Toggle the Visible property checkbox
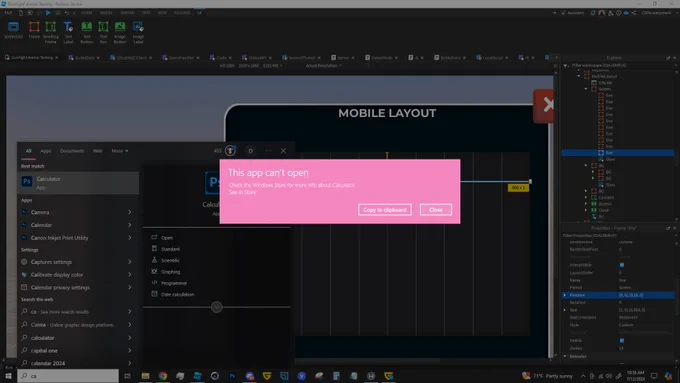 (x=622, y=340)
